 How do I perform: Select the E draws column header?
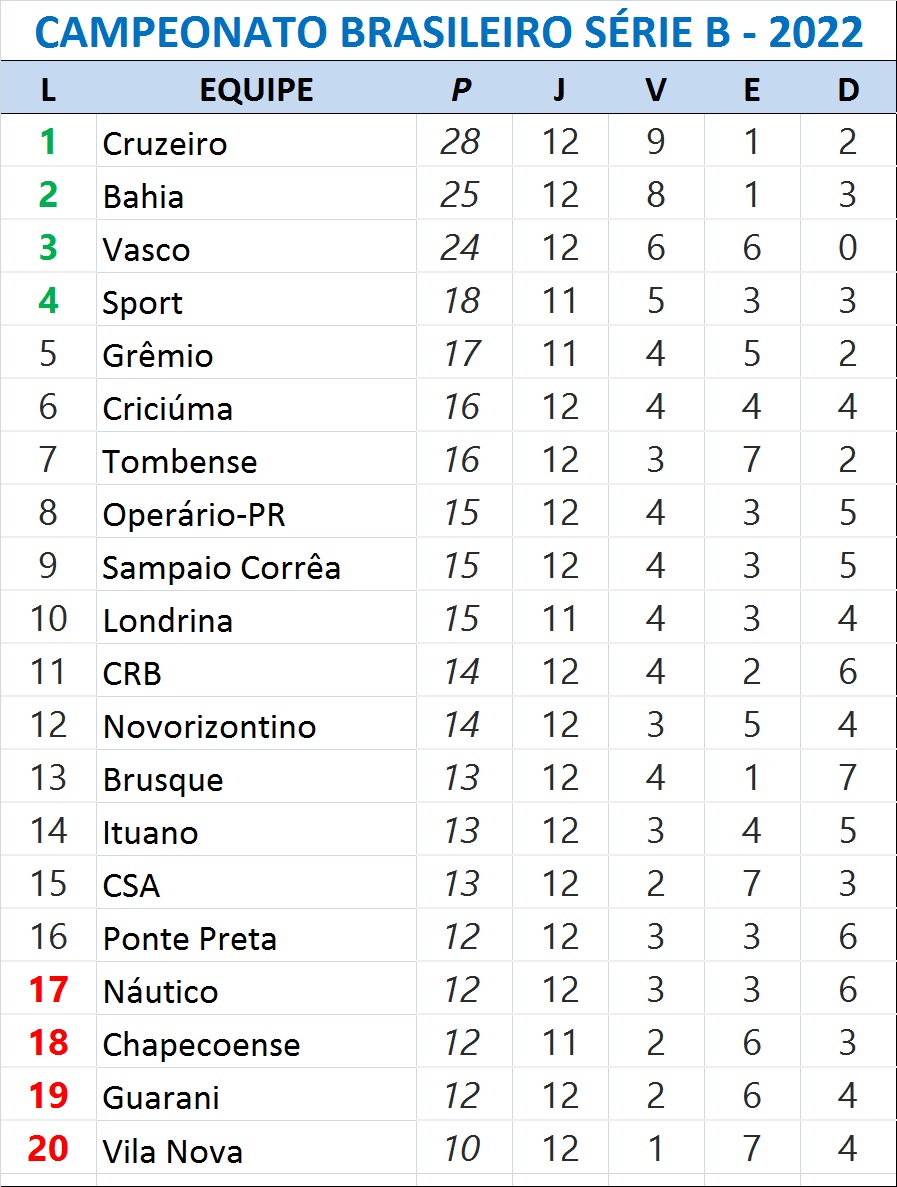click(751, 90)
